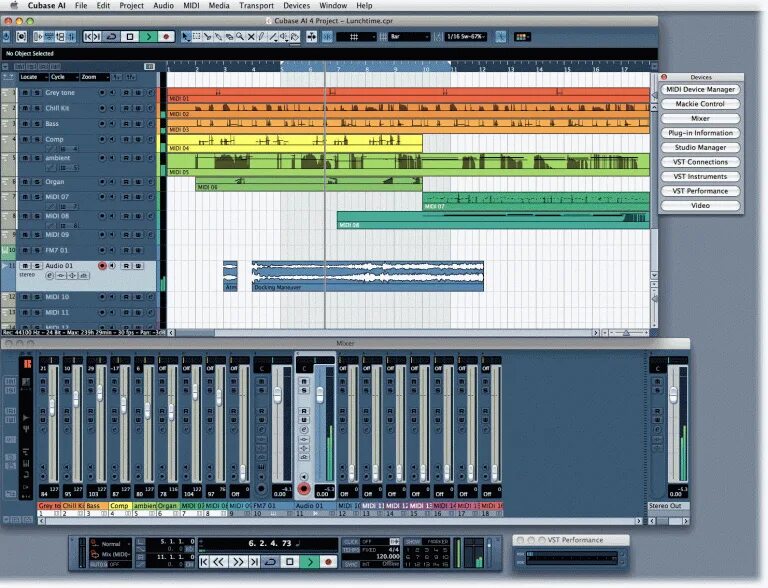Open the Cycle dropdown above track list
Image resolution: width=768 pixels, height=588 pixels.
point(64,77)
